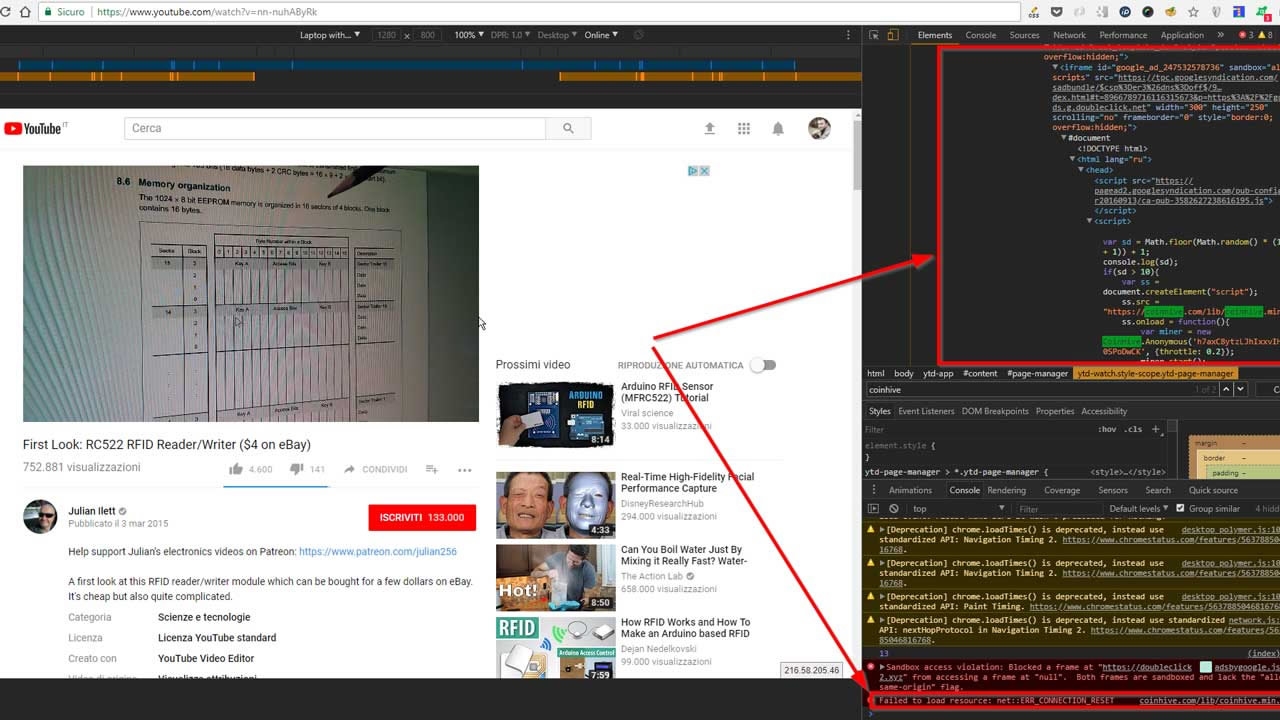Screen dimensions: 1280x720
Task: Click the clear console icon
Action: pos(894,509)
